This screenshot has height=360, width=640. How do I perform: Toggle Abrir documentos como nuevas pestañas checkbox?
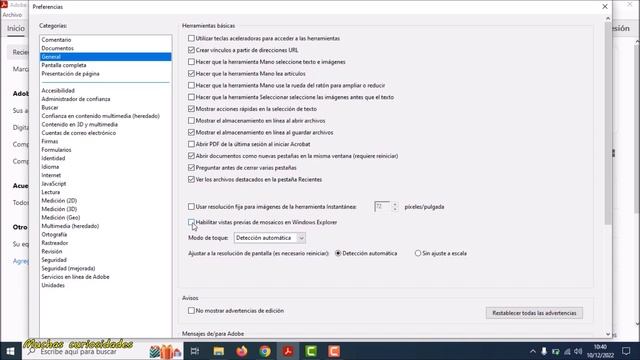pyautogui.click(x=191, y=156)
